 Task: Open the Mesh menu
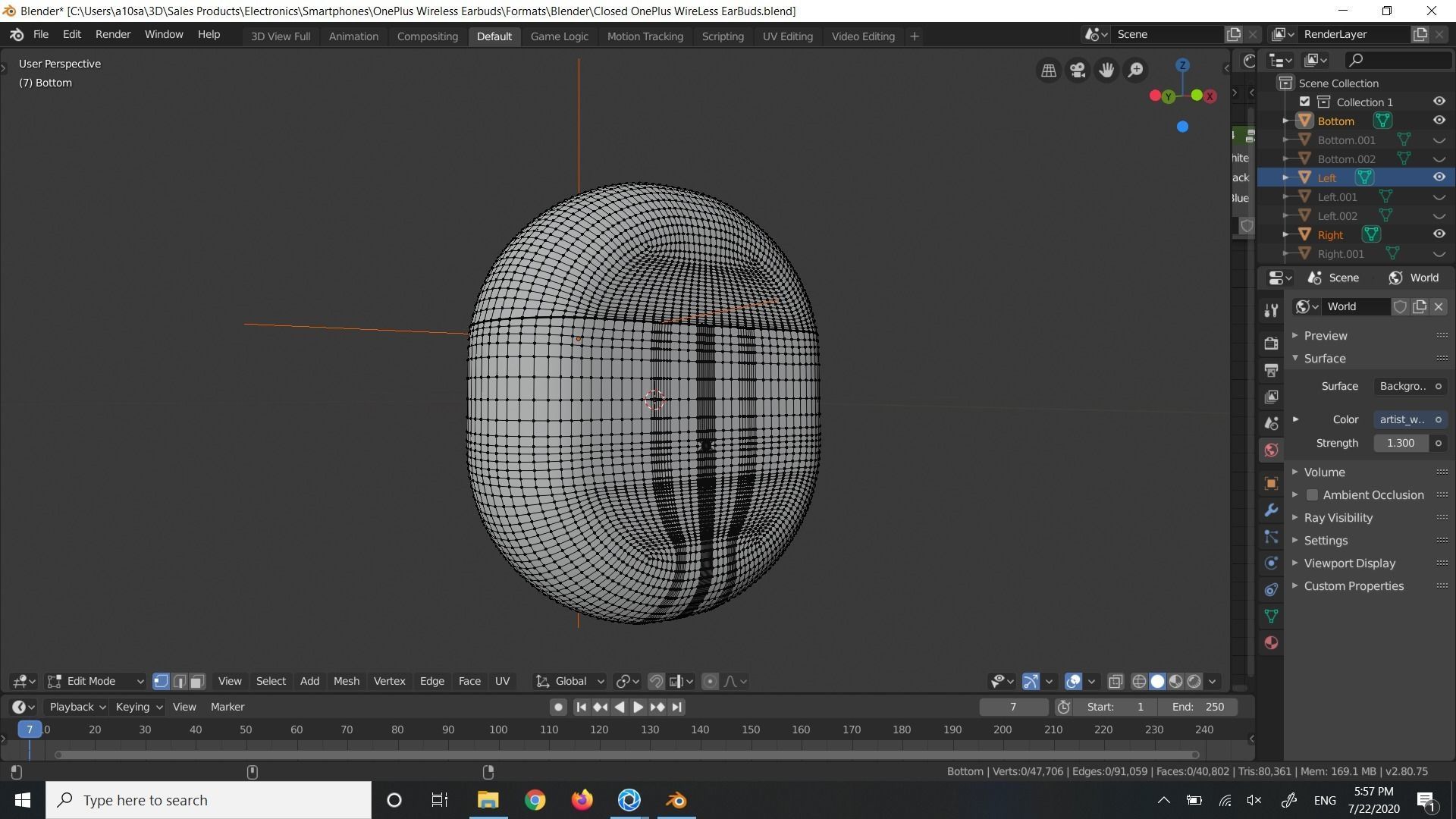pyautogui.click(x=346, y=682)
